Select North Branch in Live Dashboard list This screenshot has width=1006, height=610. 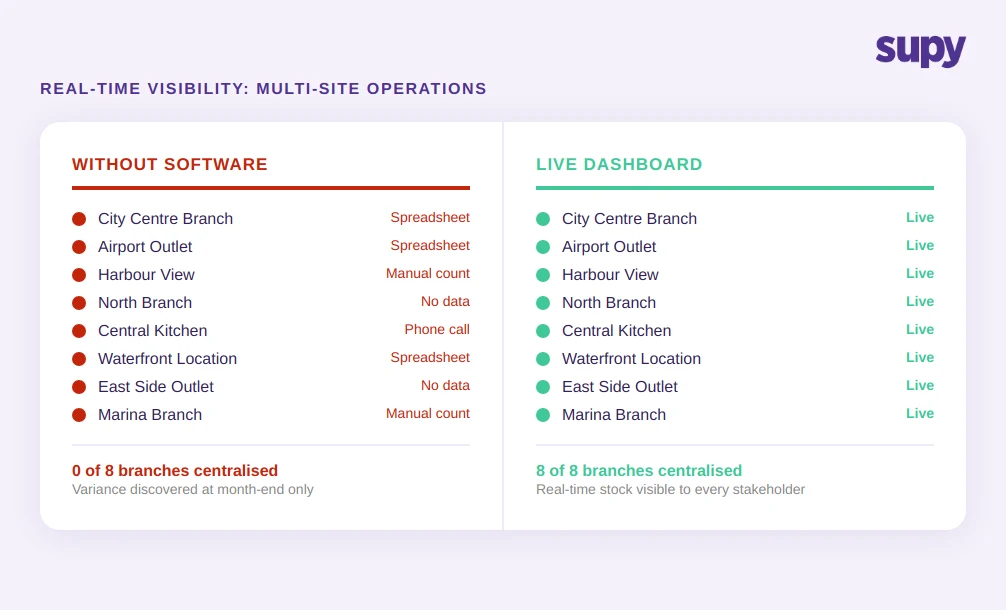coord(609,303)
